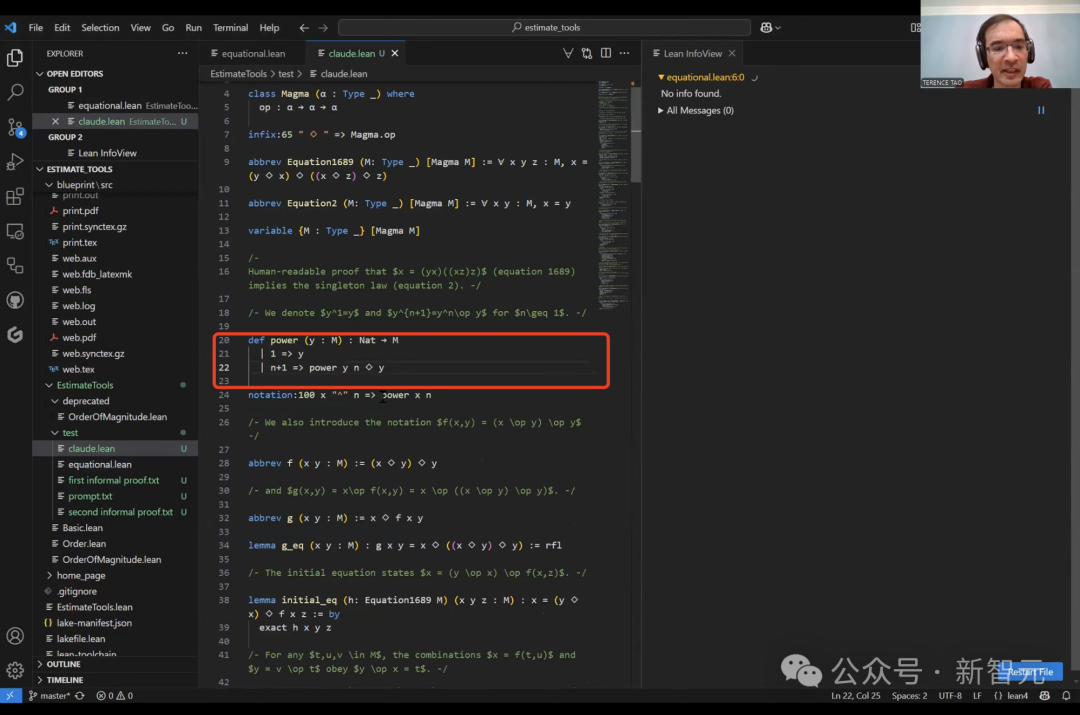Image resolution: width=1080 pixels, height=715 pixels.
Task: Expand the OUTLINE section
Action: point(64,664)
